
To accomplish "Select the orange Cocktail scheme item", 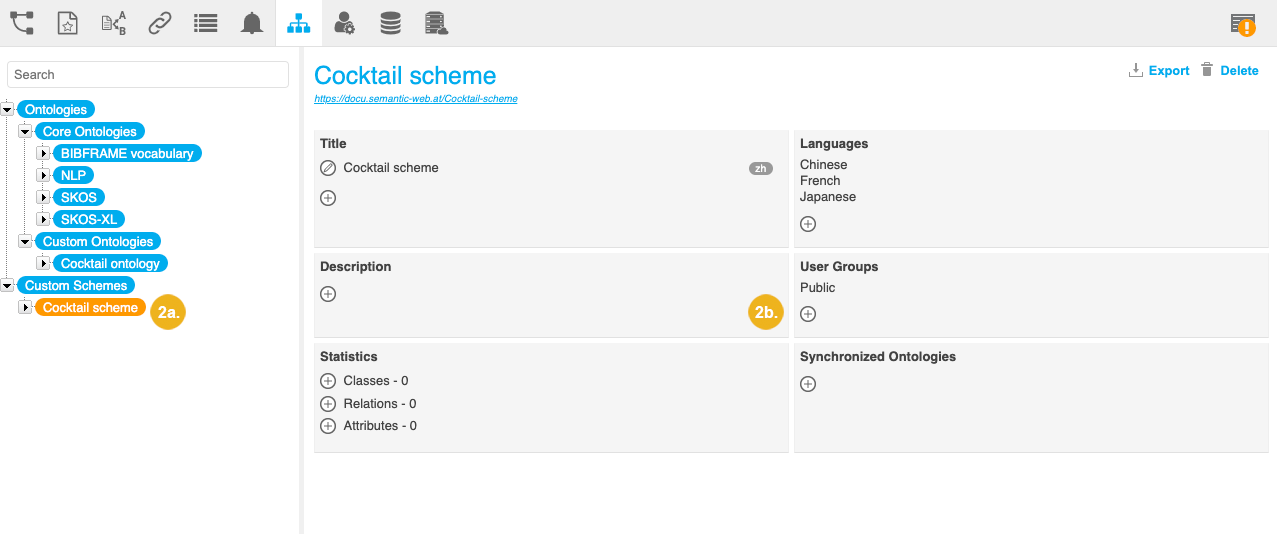I will pyautogui.click(x=90, y=307).
